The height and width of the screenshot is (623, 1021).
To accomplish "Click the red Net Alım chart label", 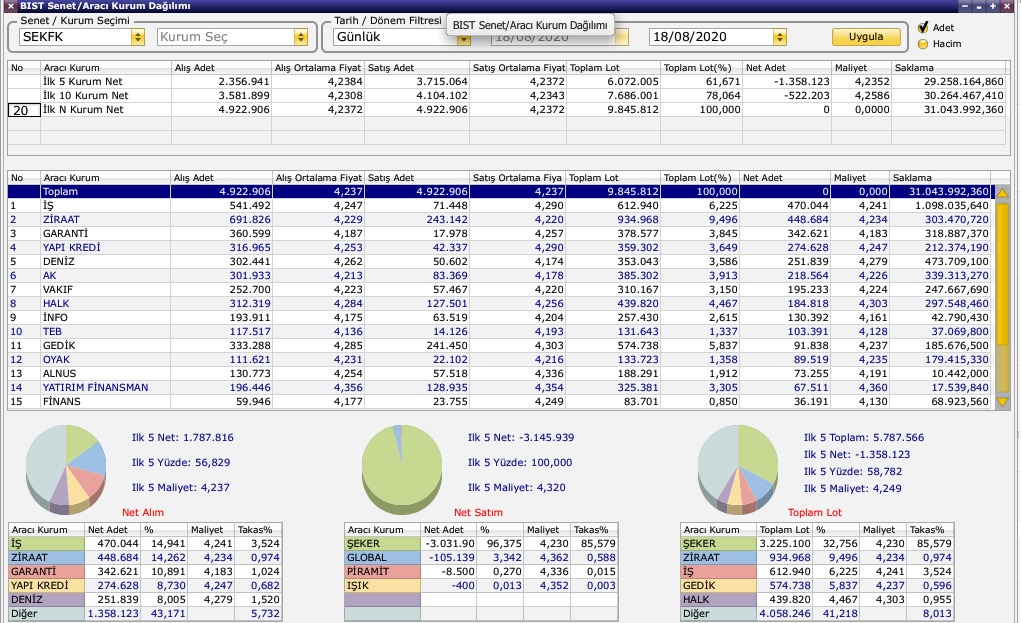I will [x=143, y=512].
